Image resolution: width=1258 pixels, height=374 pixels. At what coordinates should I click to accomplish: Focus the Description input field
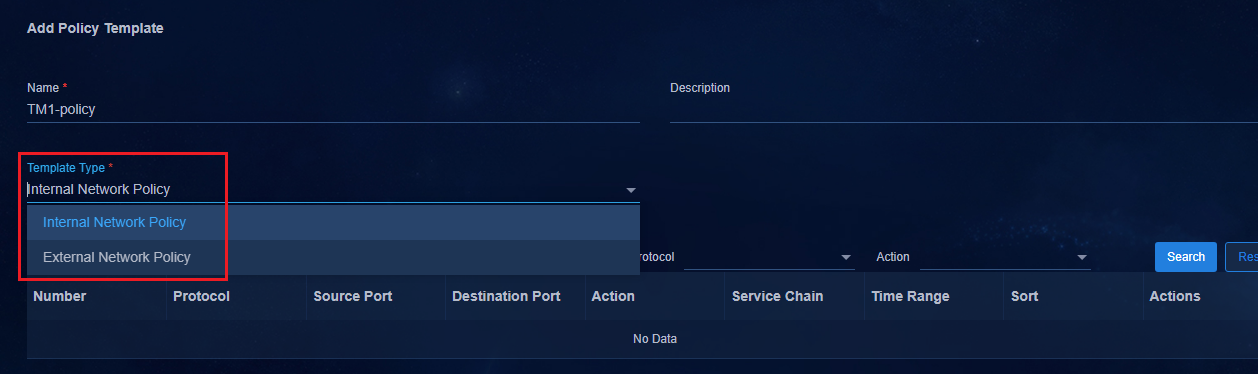click(963, 109)
